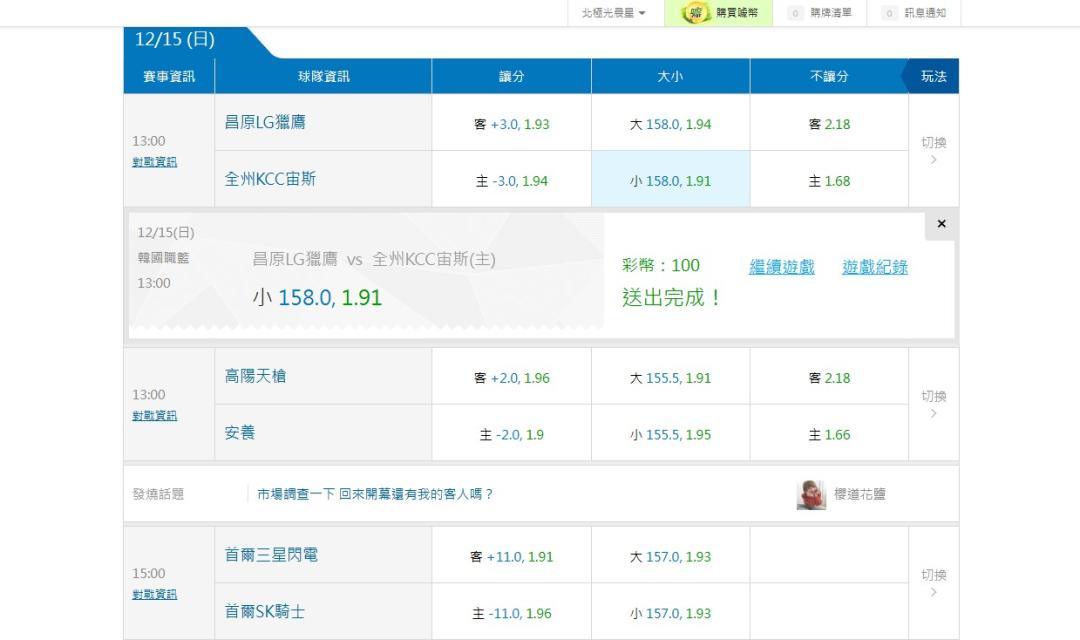
Task: Click the 大小 column header
Action: click(x=670, y=76)
